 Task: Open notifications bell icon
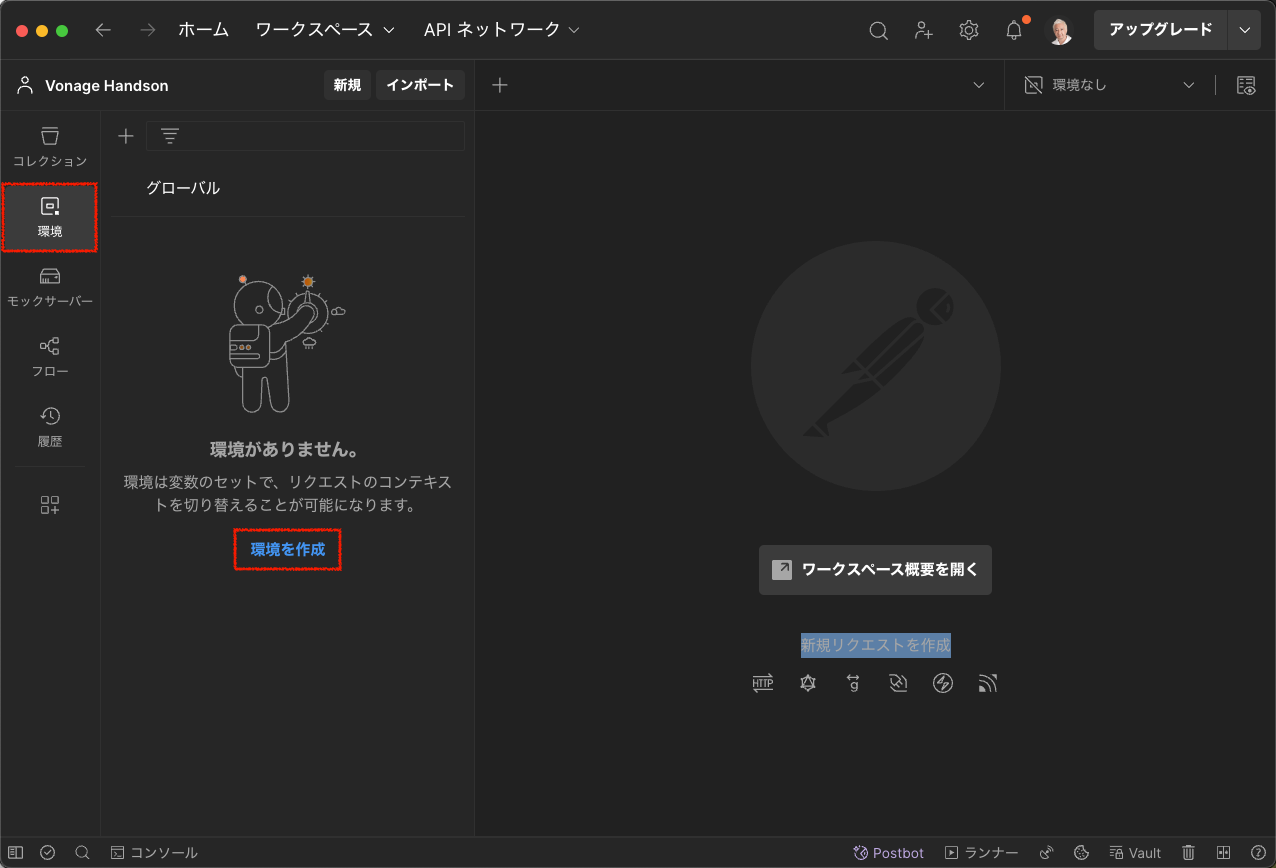pos(1014,30)
